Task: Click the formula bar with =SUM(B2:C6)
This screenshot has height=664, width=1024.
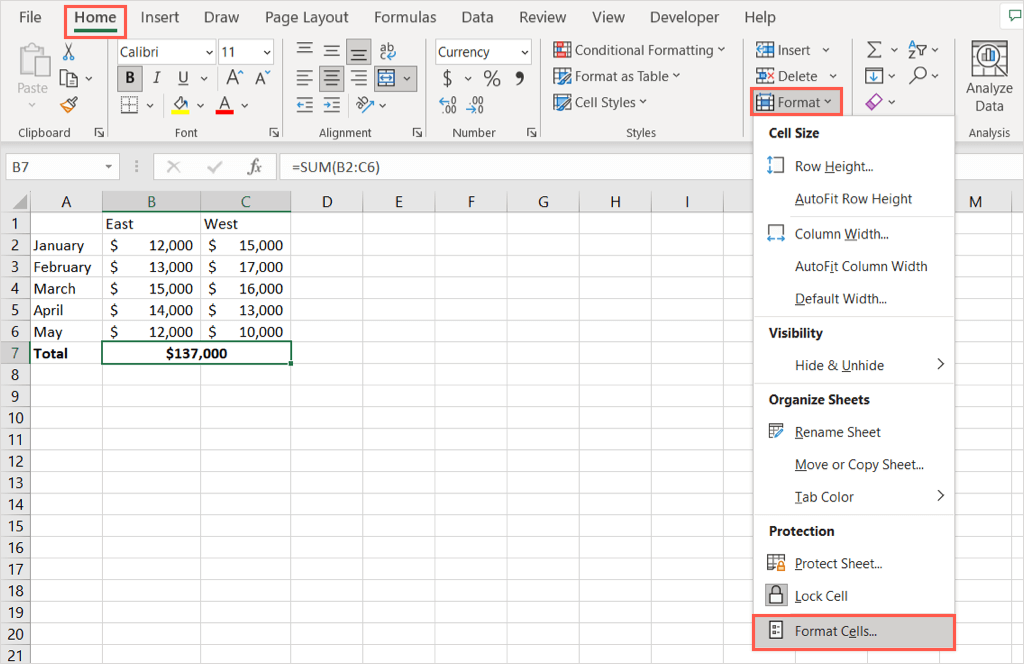Action: click(516, 167)
